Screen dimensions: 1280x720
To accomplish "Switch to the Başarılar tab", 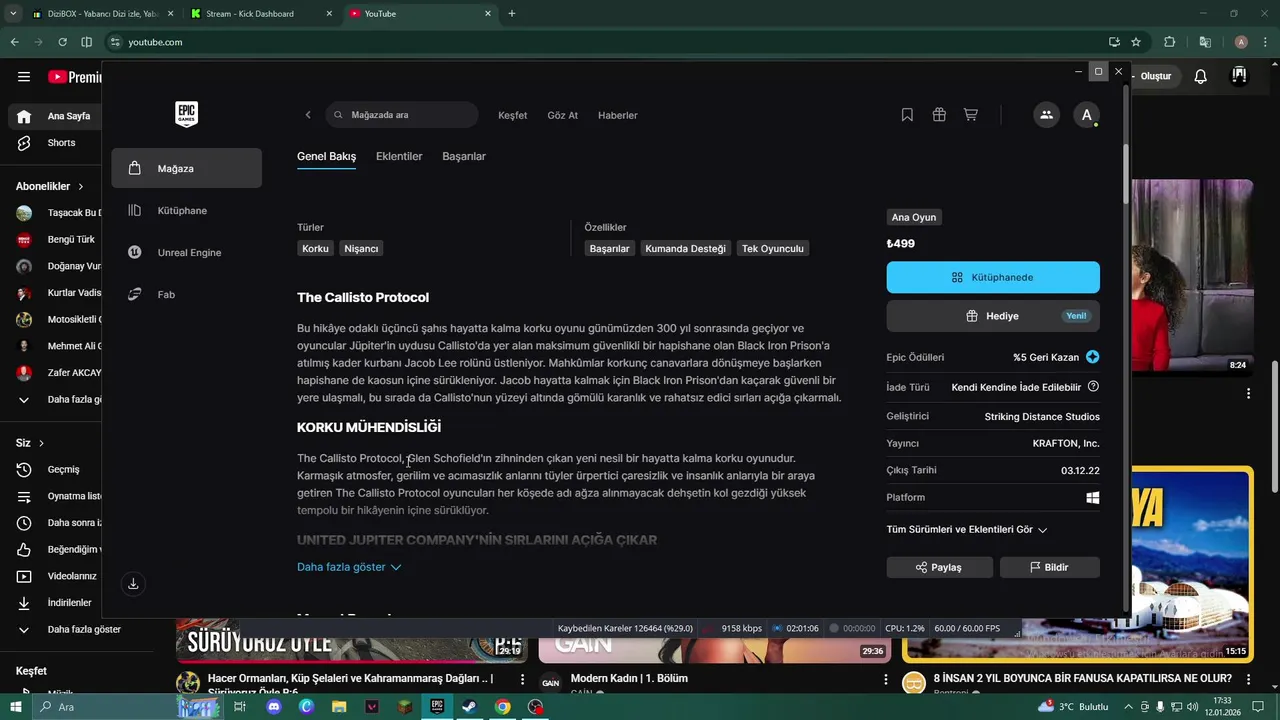I will 464,157.
